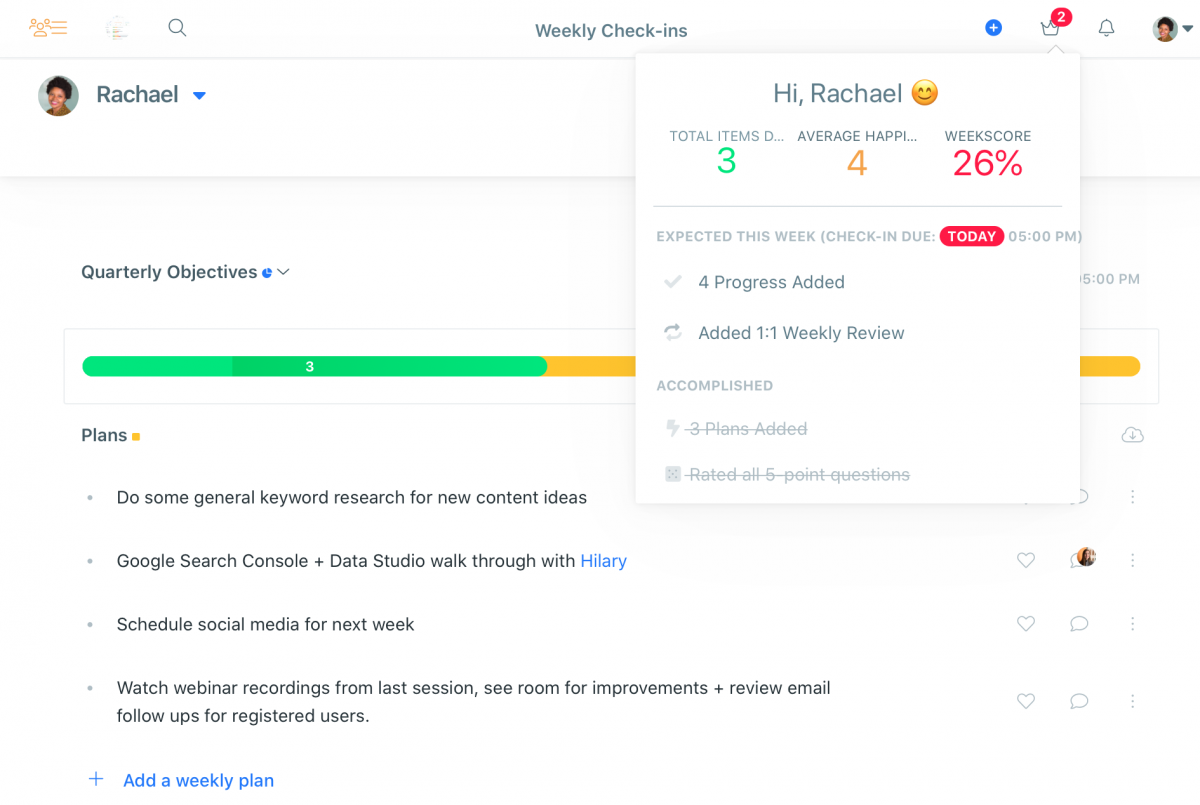Open notifications via the bell icon
This screenshot has height=805, width=1200.
pyautogui.click(x=1106, y=27)
